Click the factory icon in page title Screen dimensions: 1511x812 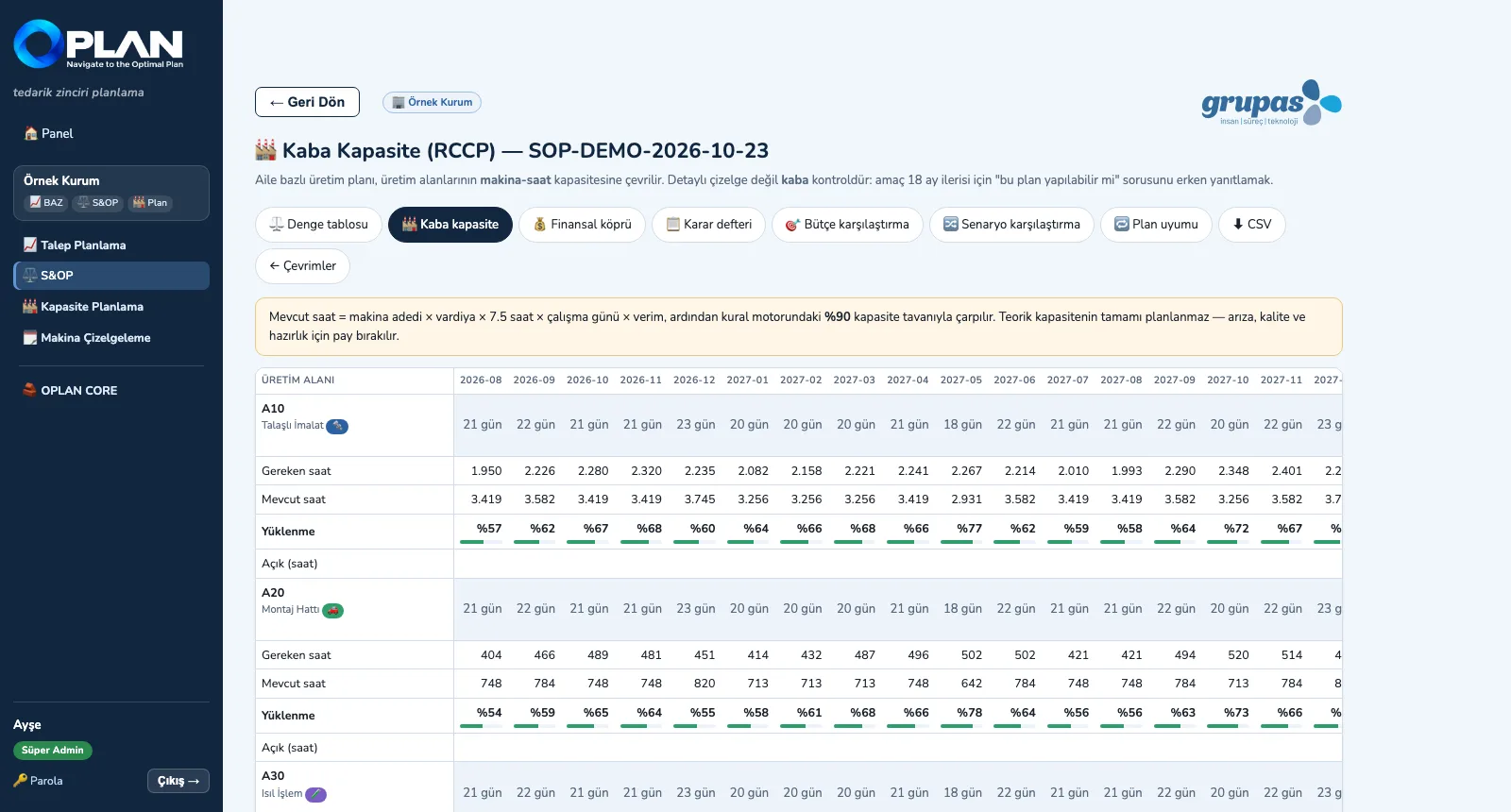click(x=265, y=150)
